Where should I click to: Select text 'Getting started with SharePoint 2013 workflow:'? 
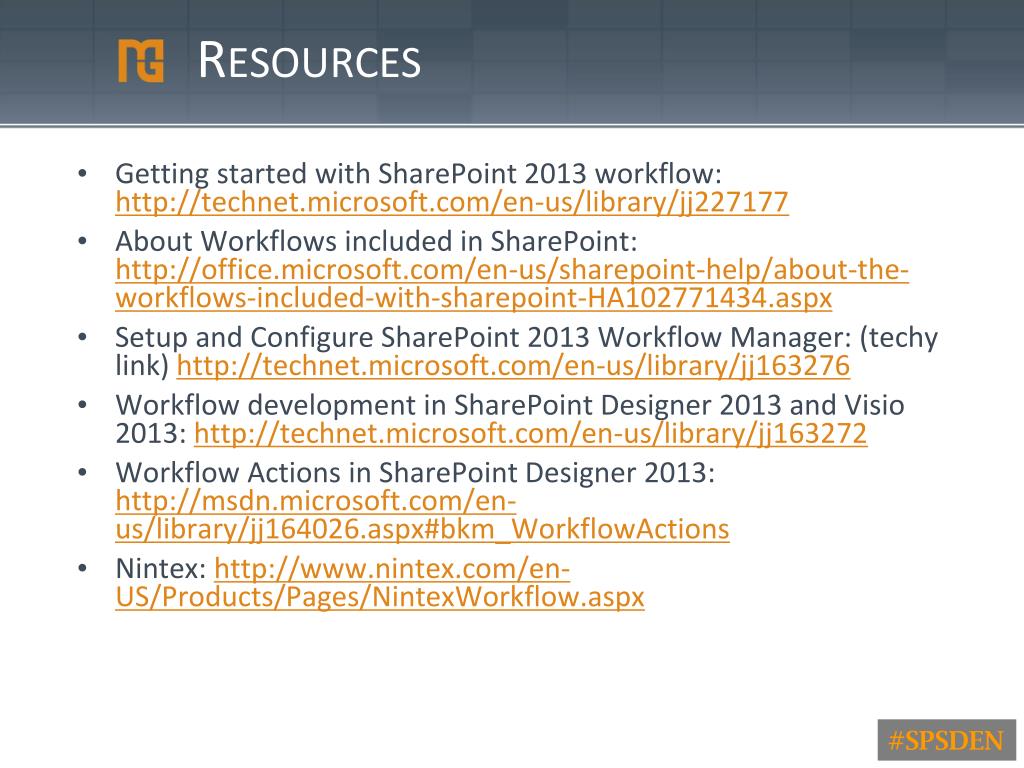coord(419,174)
